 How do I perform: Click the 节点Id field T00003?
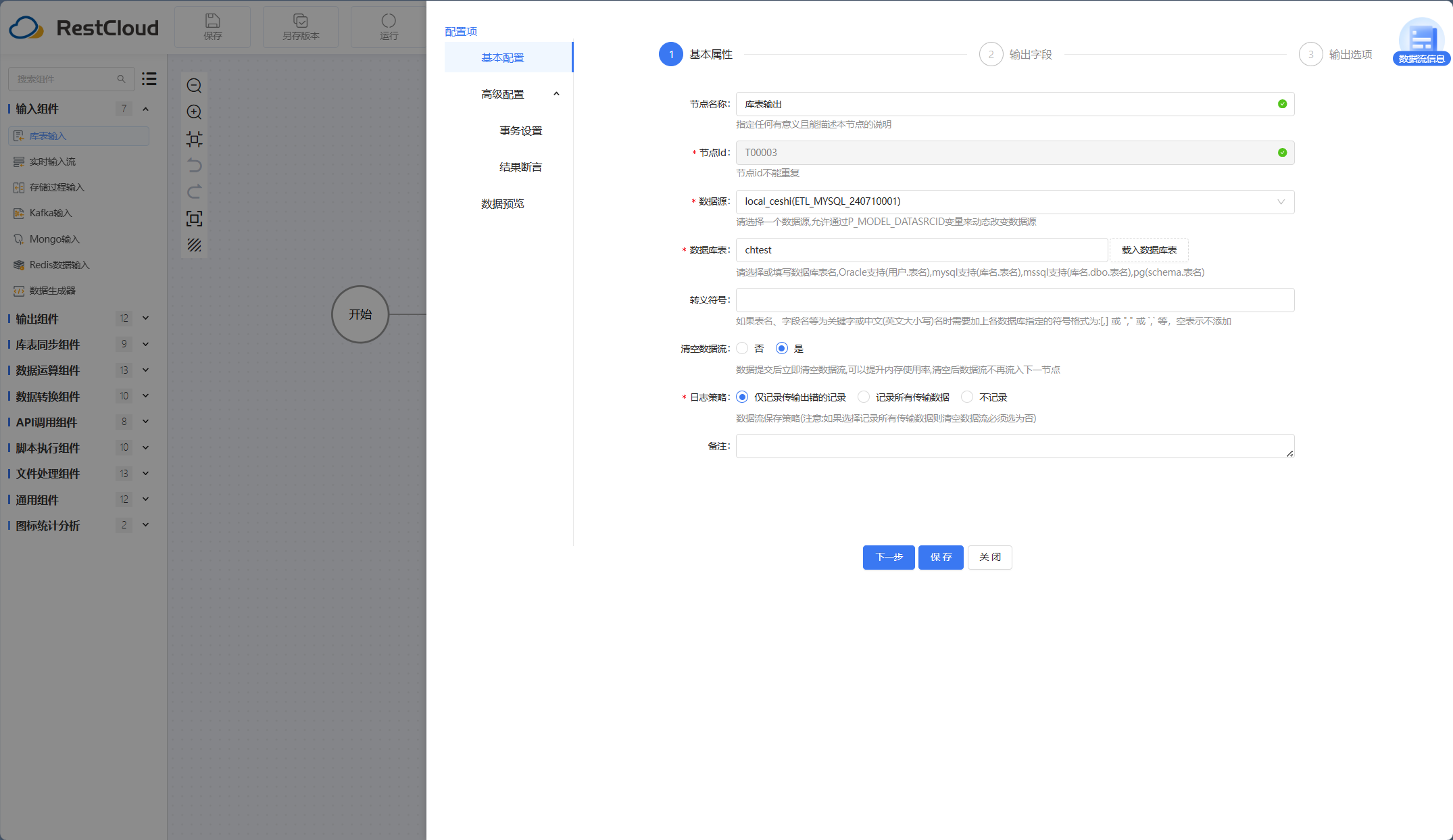(x=1015, y=153)
